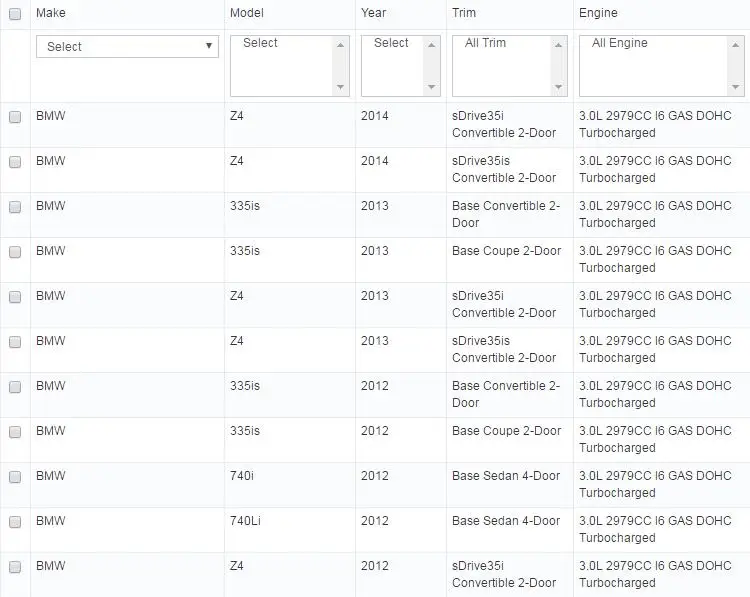
Task: Open the Make Select dropdown
Action: tap(127, 46)
